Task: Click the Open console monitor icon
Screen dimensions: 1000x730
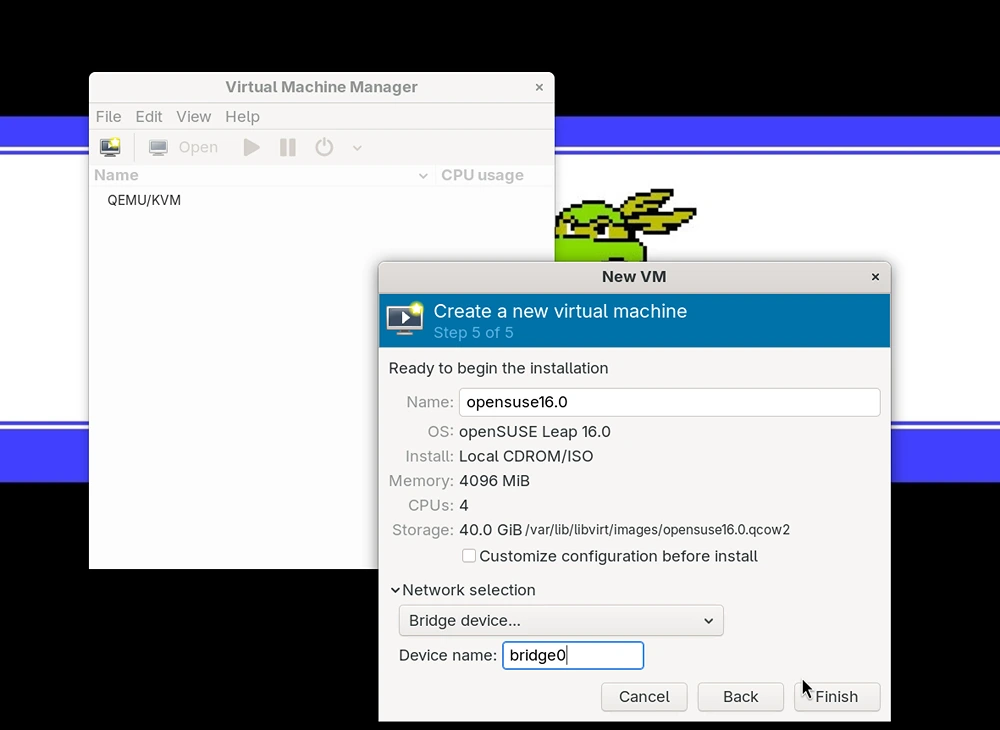Action: (x=158, y=147)
